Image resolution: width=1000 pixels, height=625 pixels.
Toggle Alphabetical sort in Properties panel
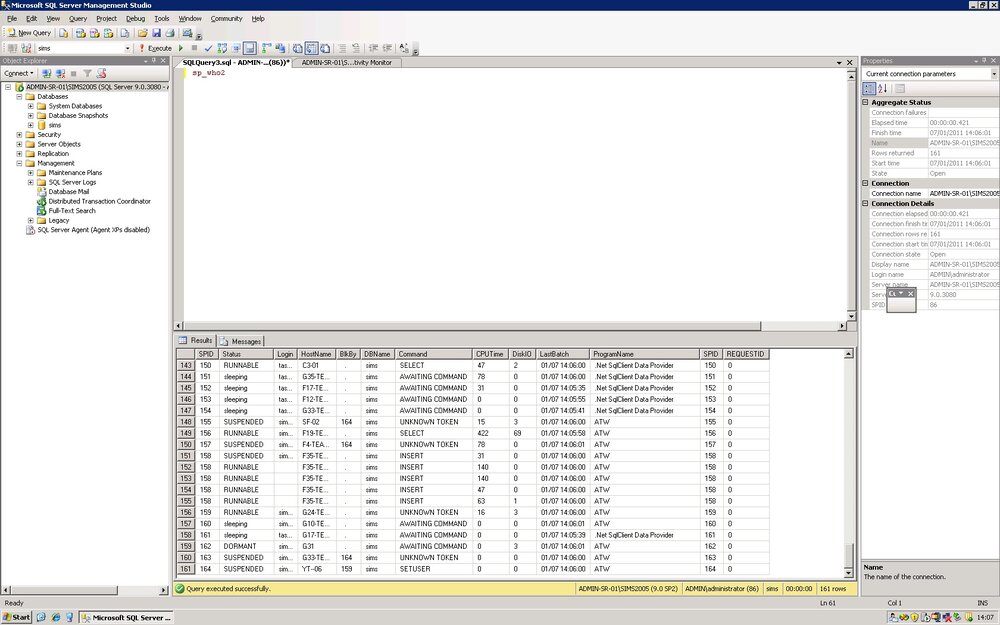[883, 89]
